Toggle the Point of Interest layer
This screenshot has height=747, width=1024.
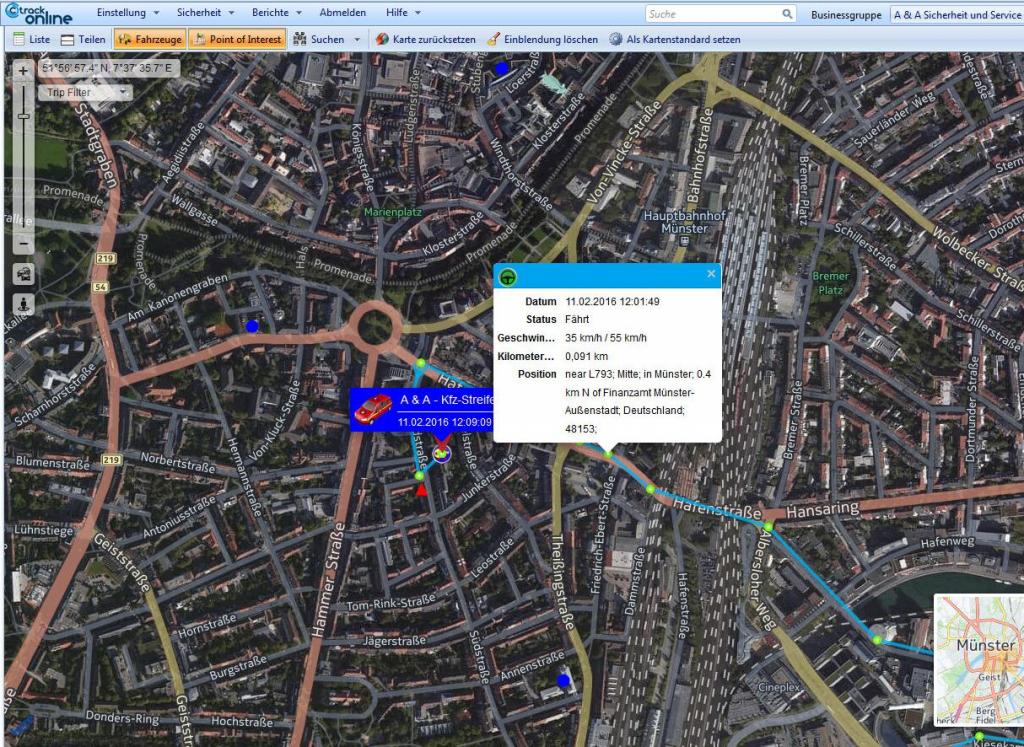pos(237,39)
